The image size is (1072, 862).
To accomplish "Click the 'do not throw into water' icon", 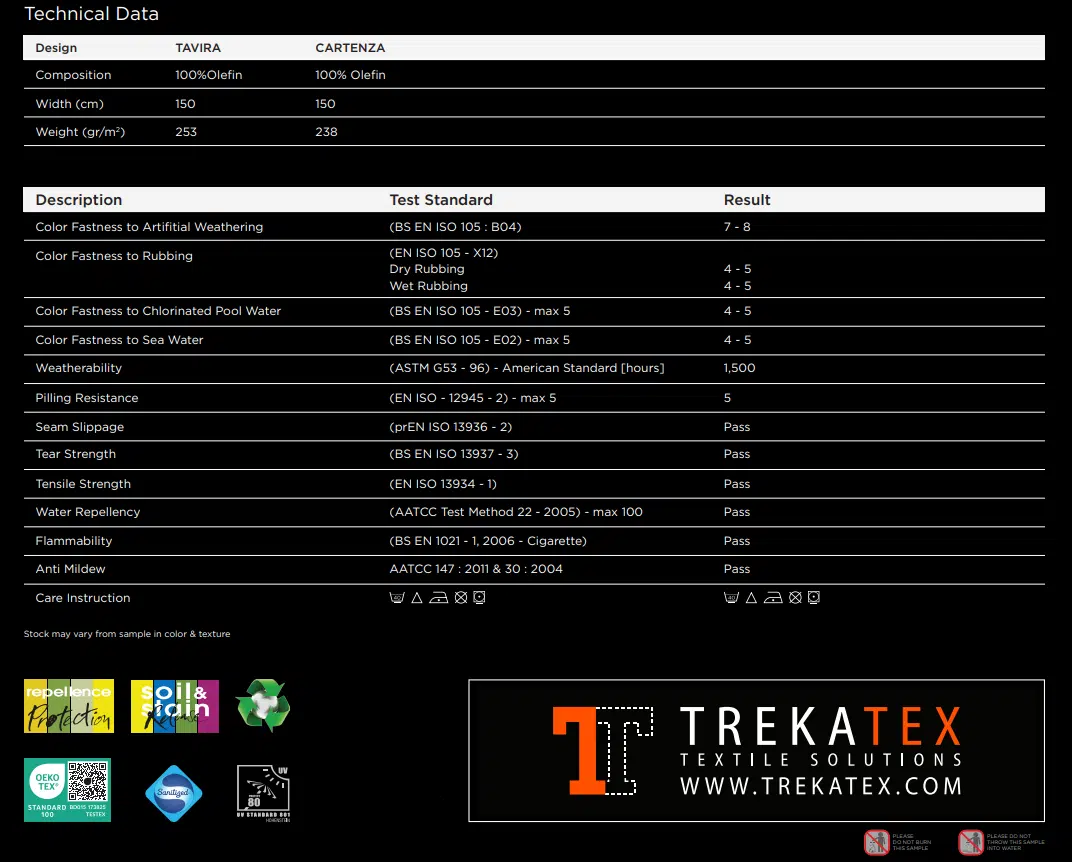I will pyautogui.click(x=970, y=842).
